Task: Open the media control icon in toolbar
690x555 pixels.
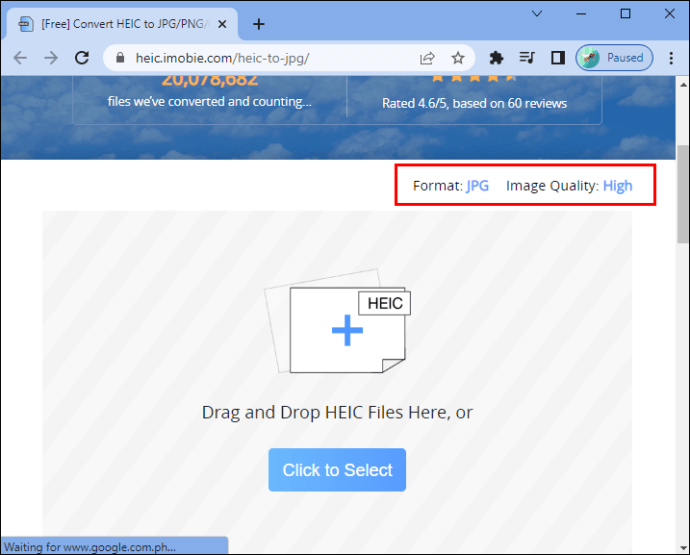Action: click(x=527, y=58)
